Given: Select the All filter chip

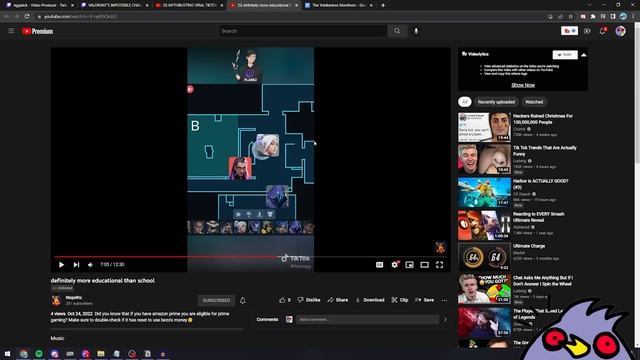Looking at the screenshot, I should coord(464,102).
